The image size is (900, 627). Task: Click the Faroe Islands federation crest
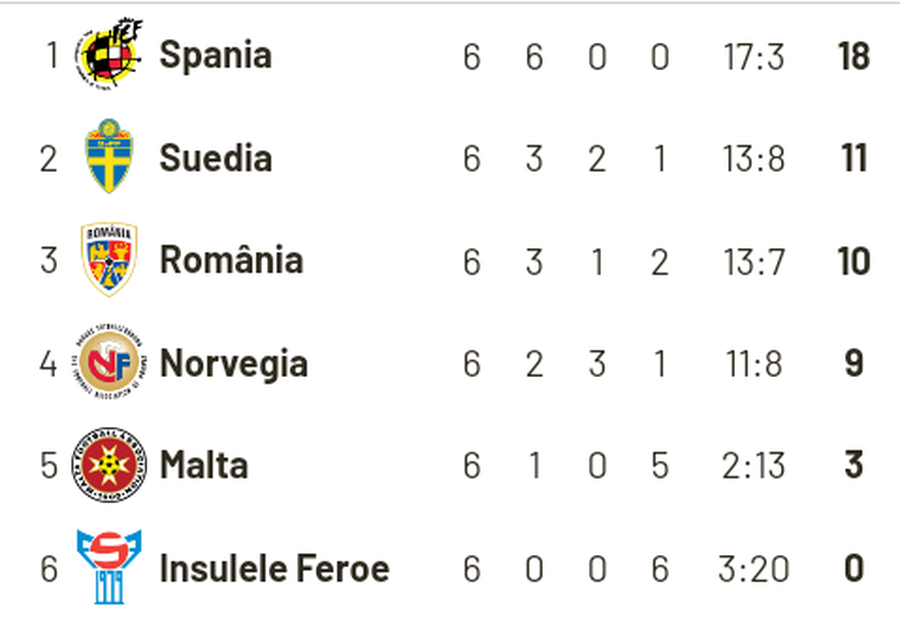pos(109,567)
